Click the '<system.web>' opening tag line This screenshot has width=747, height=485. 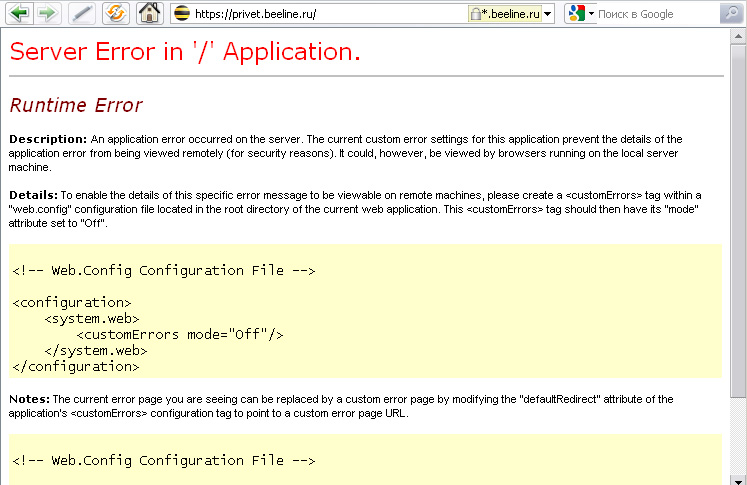(x=92, y=319)
